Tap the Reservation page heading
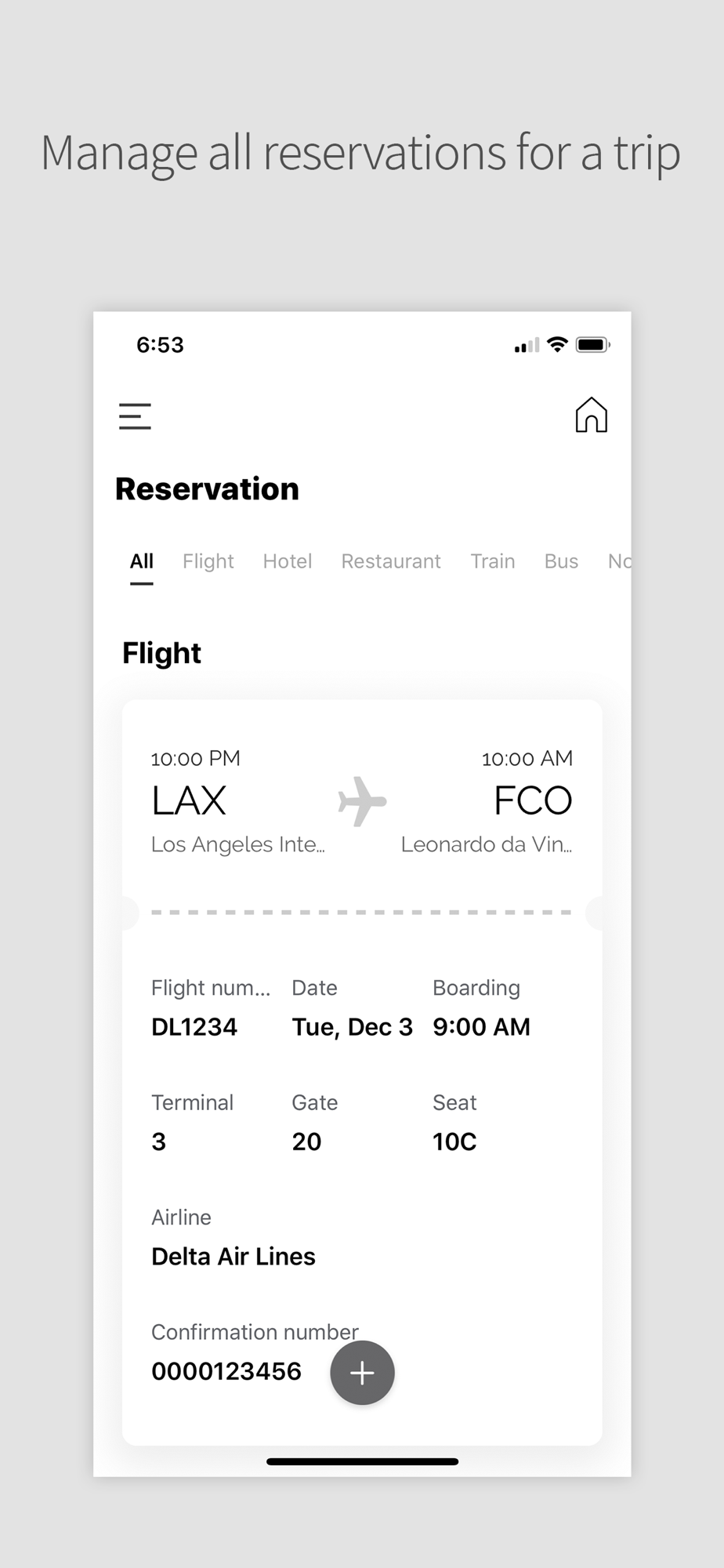The height and width of the screenshot is (1568, 724). pyautogui.click(x=208, y=489)
